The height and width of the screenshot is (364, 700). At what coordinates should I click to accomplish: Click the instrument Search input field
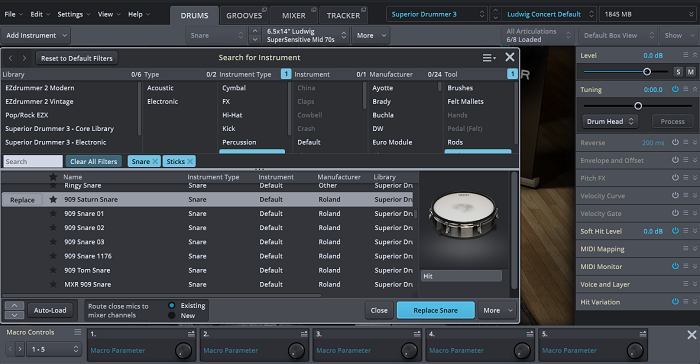(x=33, y=162)
